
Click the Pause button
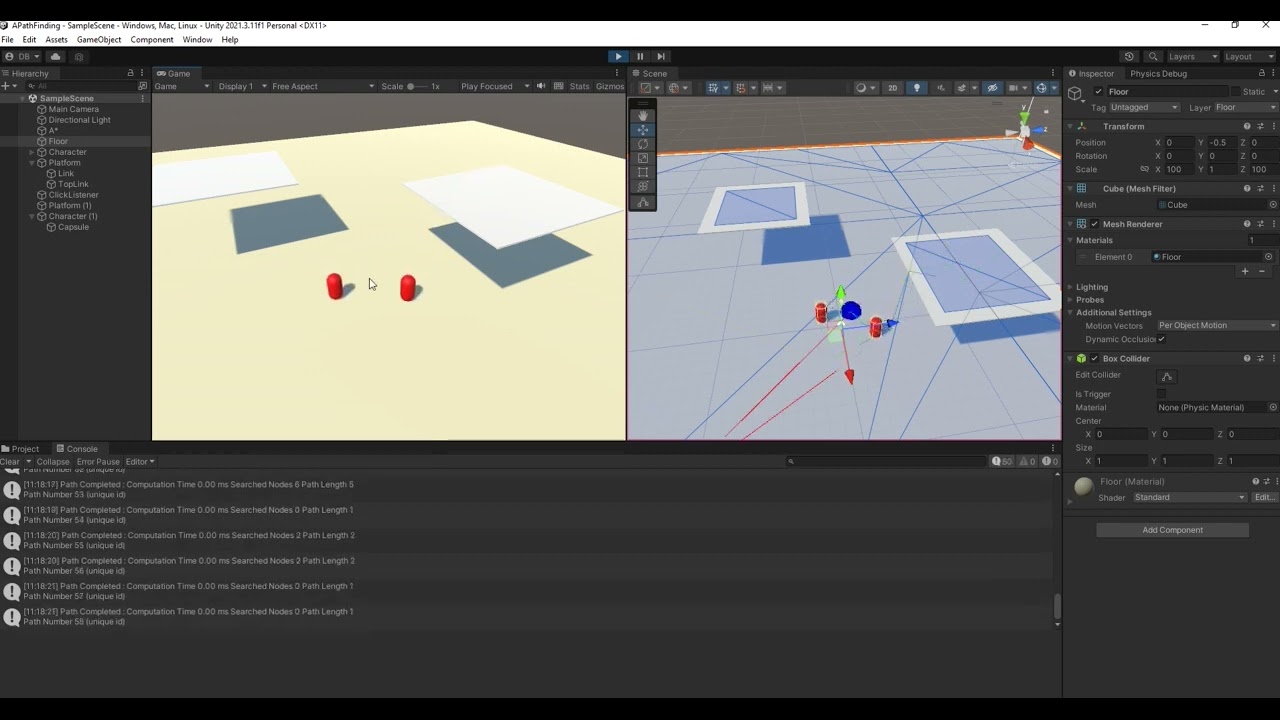640,57
